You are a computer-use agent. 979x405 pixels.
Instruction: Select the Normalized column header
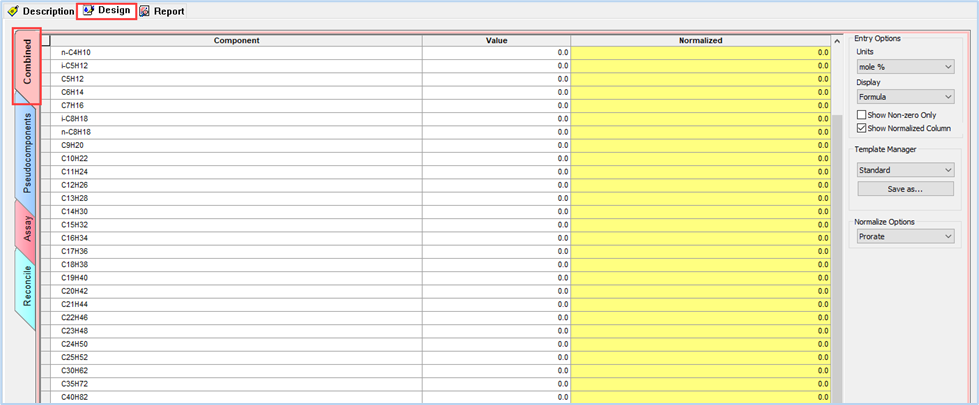(700, 40)
